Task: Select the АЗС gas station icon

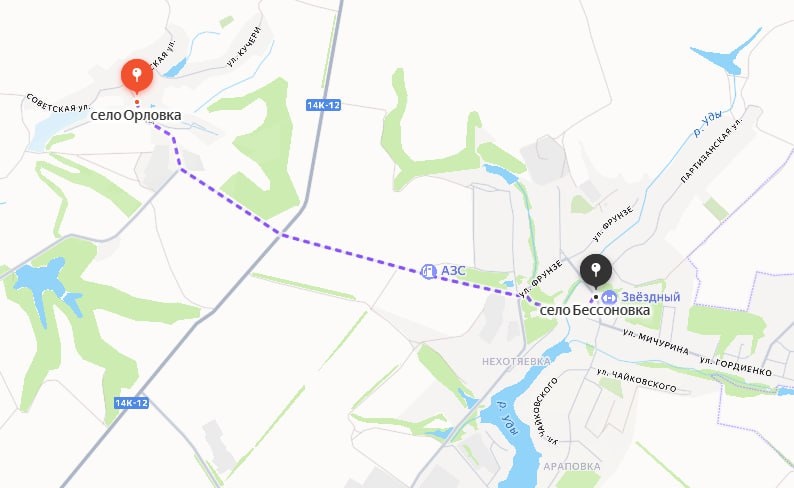Action: [x=428, y=271]
